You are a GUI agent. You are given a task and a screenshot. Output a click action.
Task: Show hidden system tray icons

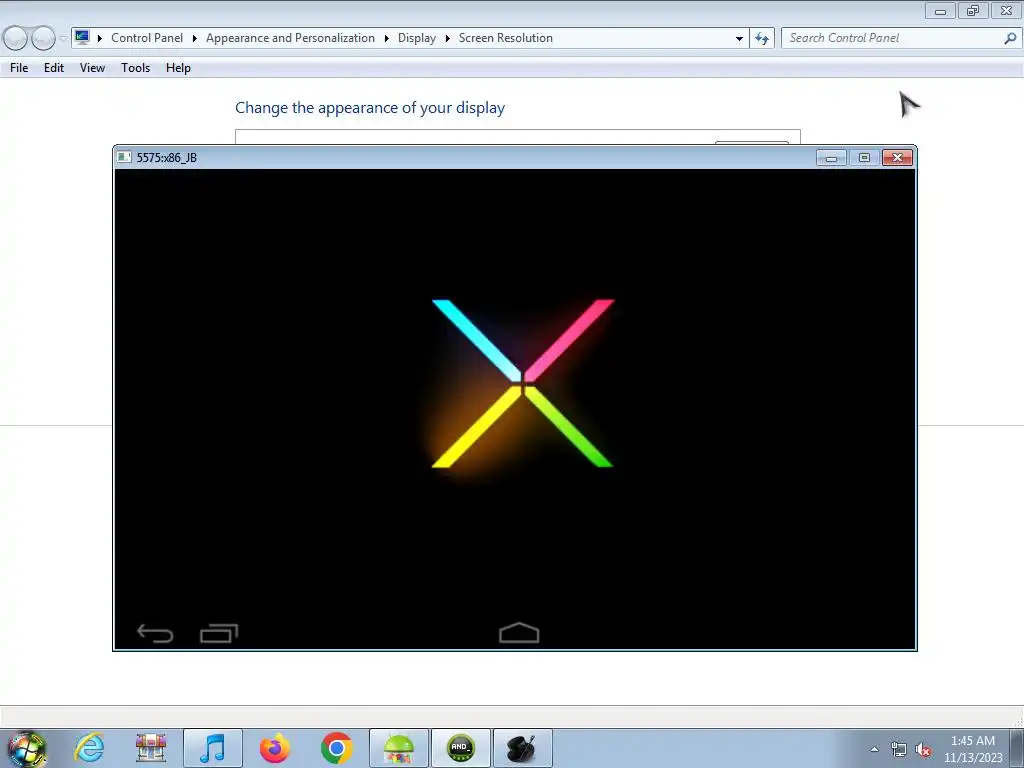click(x=874, y=749)
